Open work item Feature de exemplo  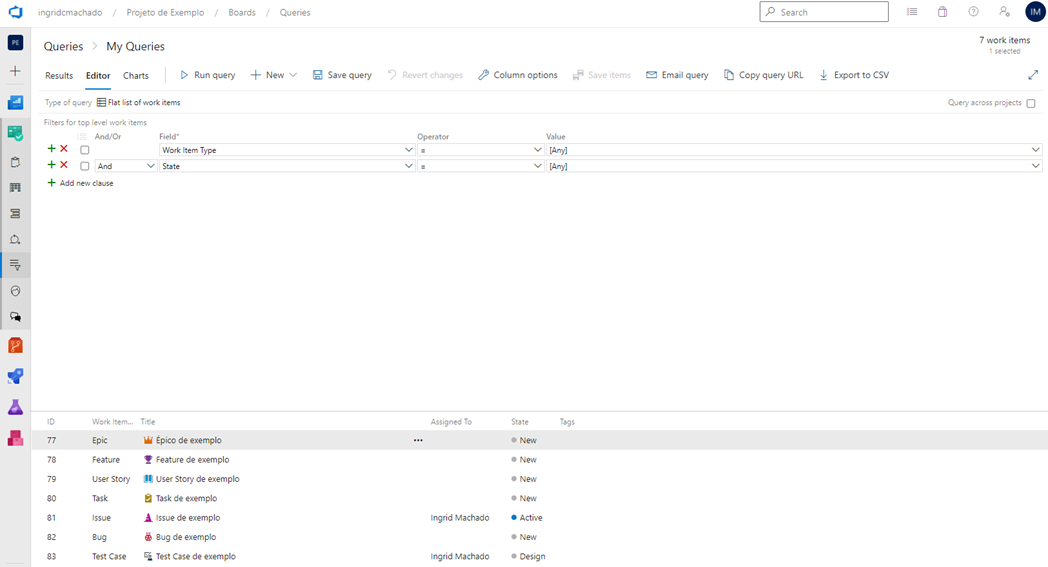point(192,459)
